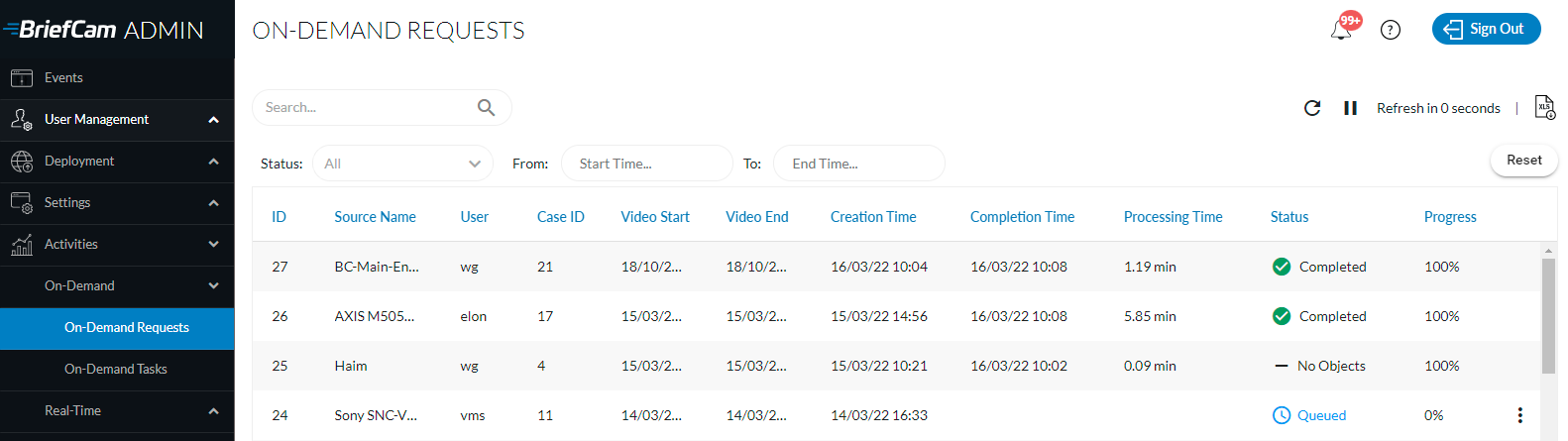The image size is (1568, 441).
Task: Click the search magnifier icon
Action: click(x=486, y=107)
